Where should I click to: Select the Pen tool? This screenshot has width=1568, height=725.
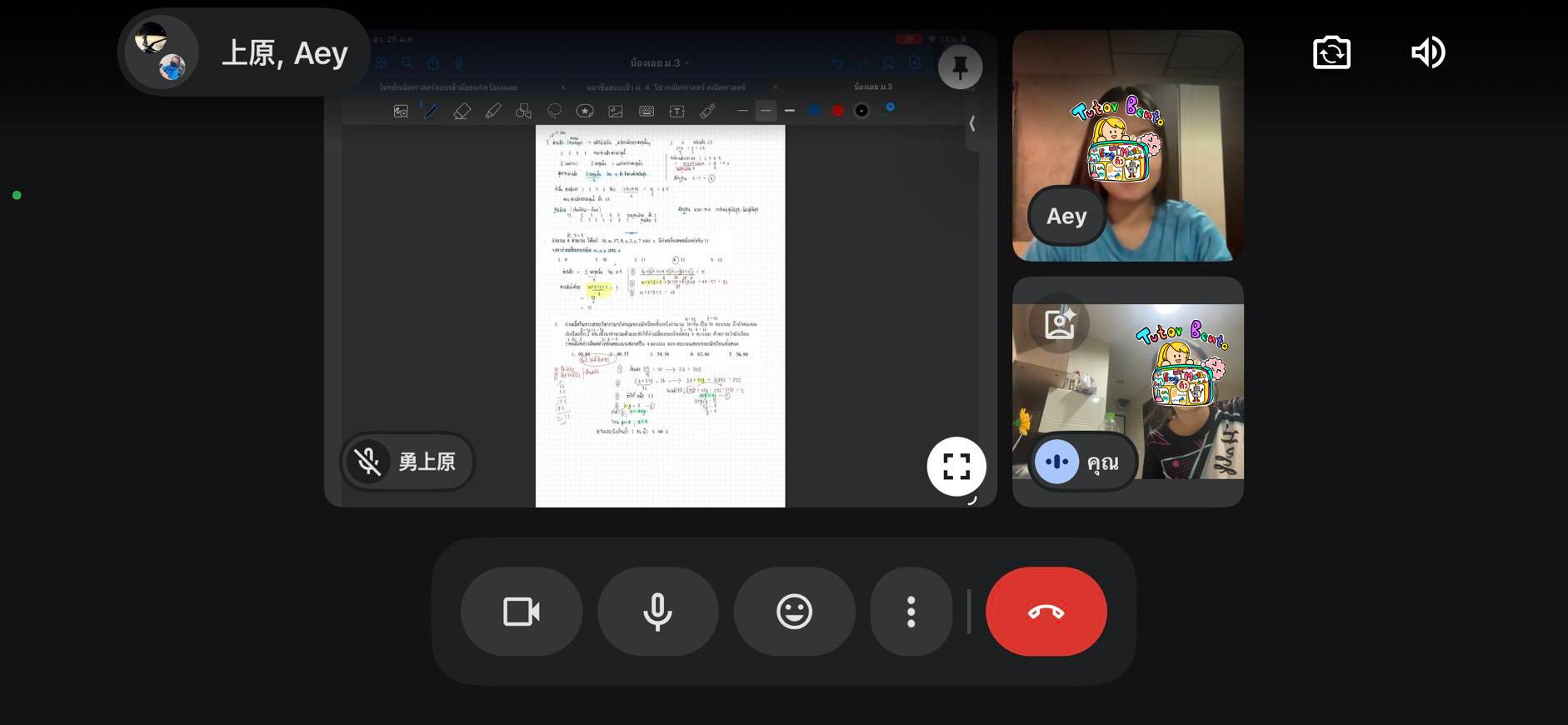(431, 111)
